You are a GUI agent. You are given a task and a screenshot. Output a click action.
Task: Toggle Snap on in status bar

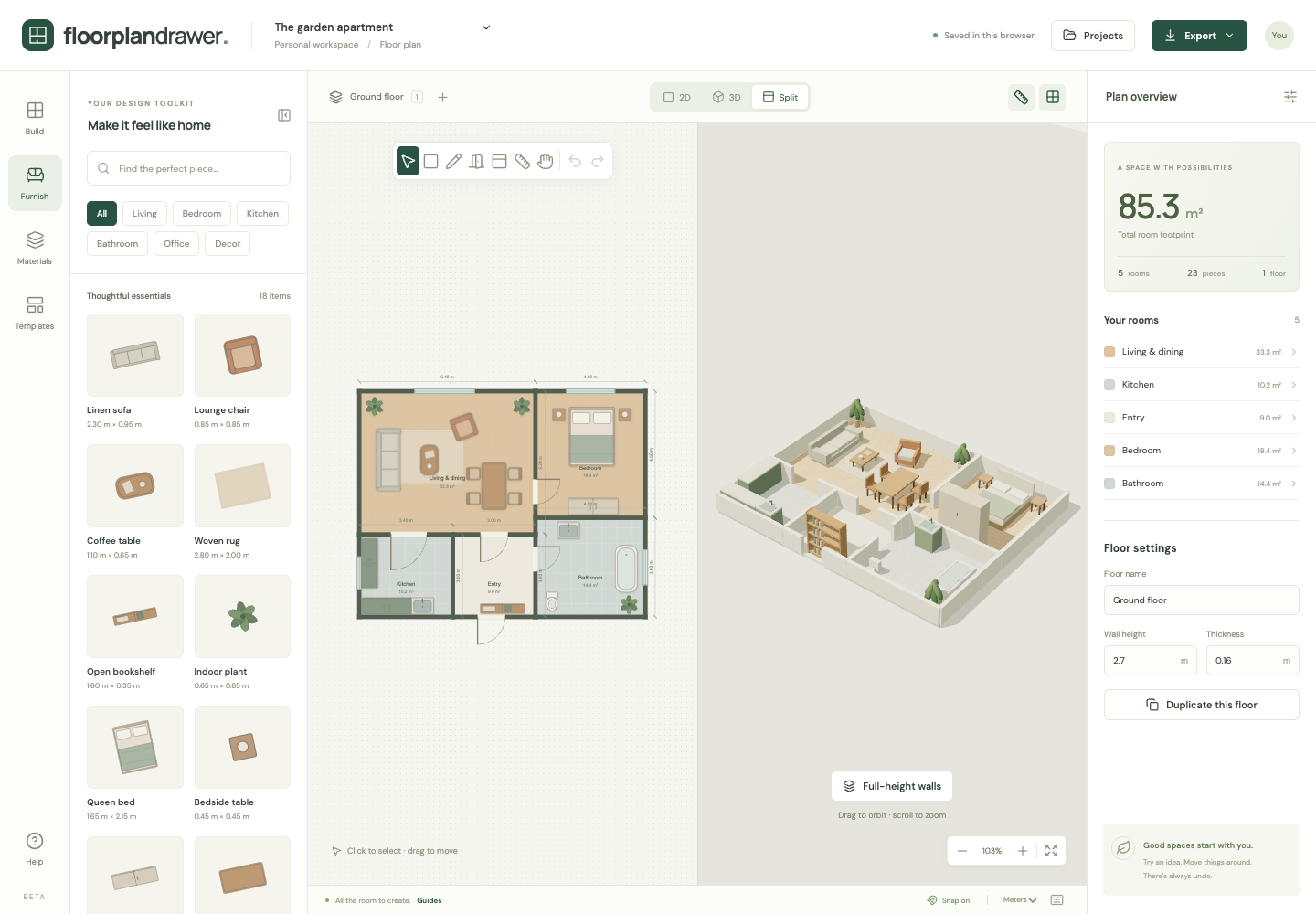tap(949, 900)
